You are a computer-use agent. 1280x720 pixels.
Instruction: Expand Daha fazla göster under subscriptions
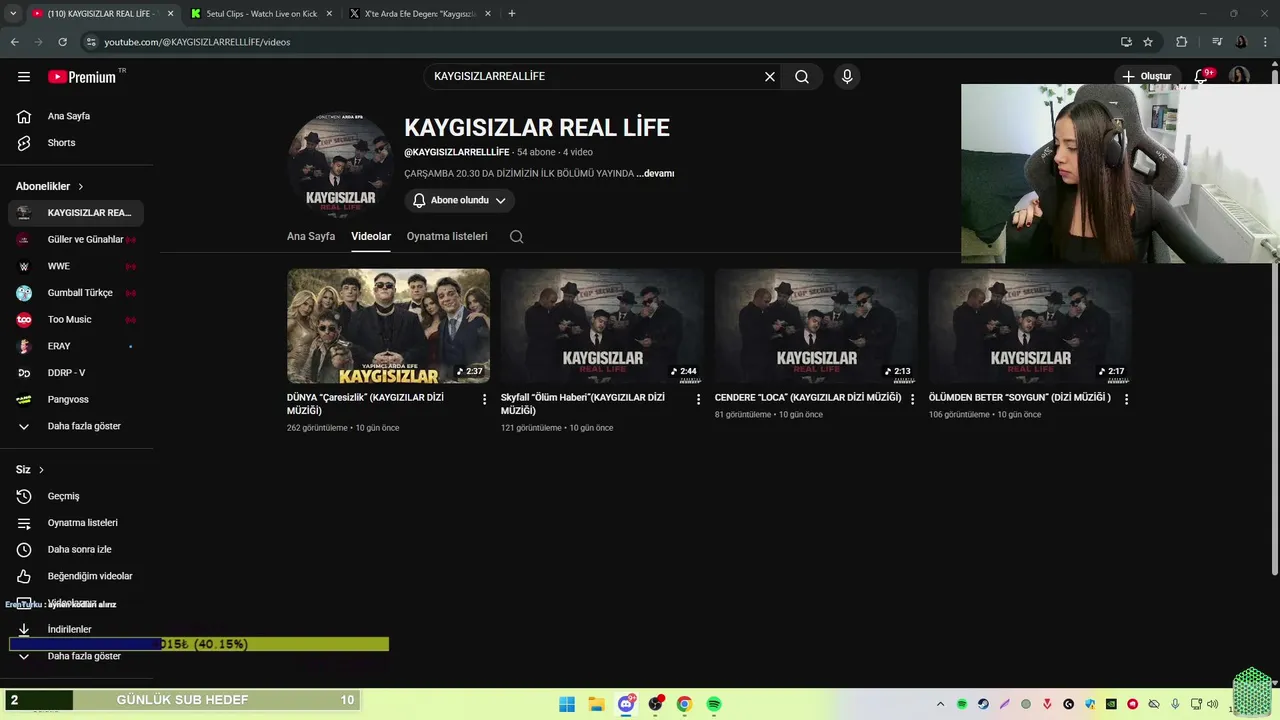pos(76,426)
